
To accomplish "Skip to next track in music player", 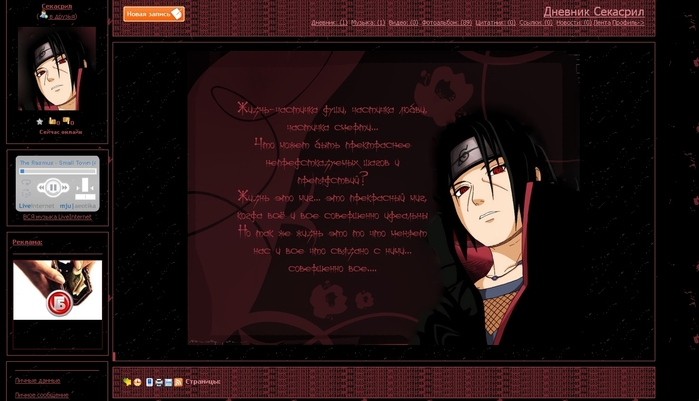I will (x=66, y=188).
